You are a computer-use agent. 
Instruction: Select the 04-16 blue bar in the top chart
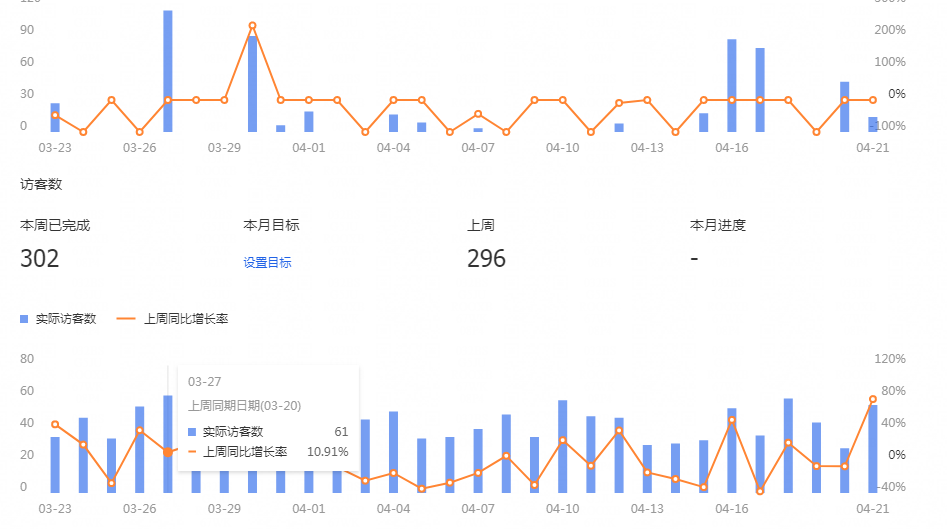click(x=731, y=85)
